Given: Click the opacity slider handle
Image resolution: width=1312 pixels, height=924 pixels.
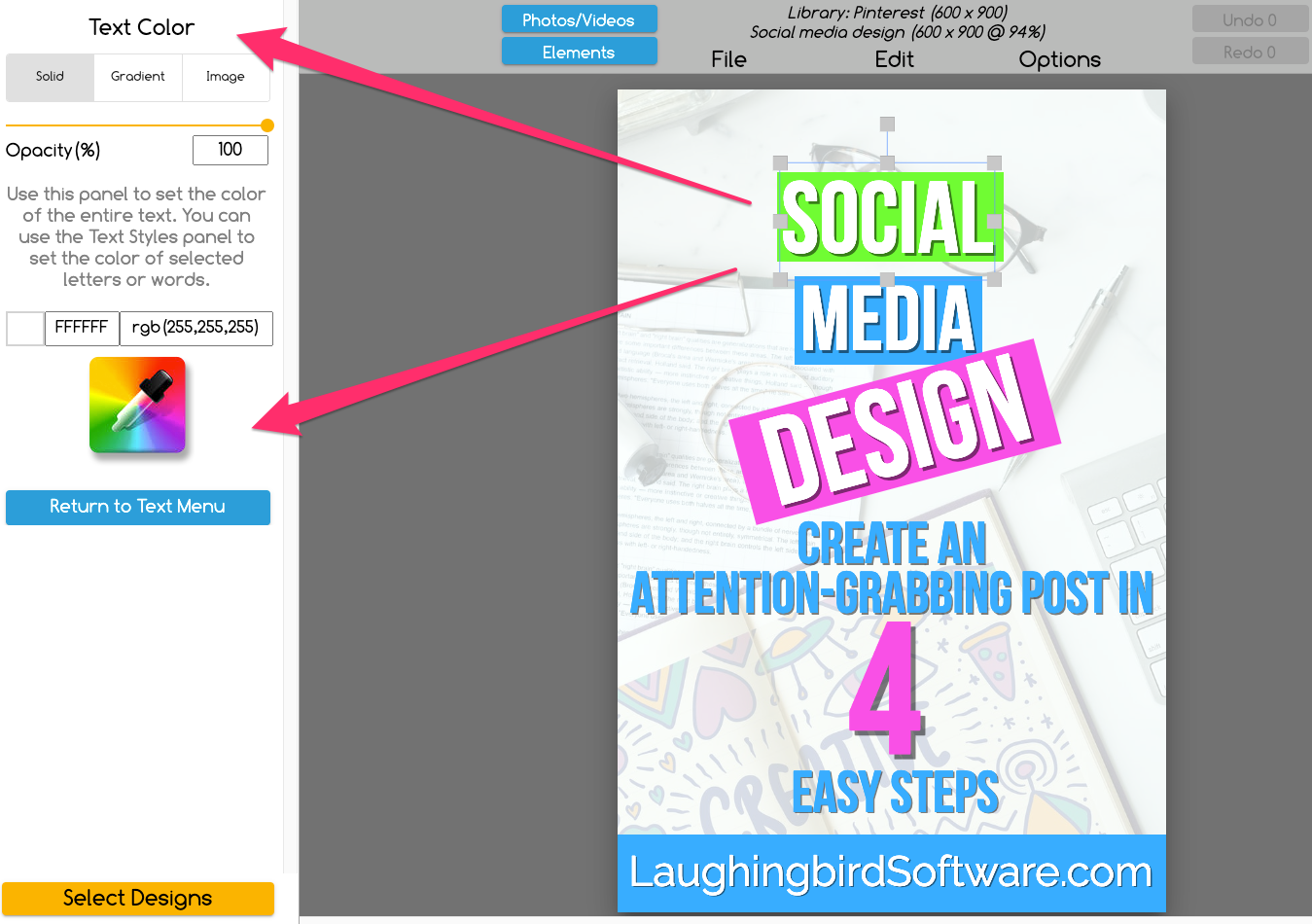Looking at the screenshot, I should (x=267, y=125).
